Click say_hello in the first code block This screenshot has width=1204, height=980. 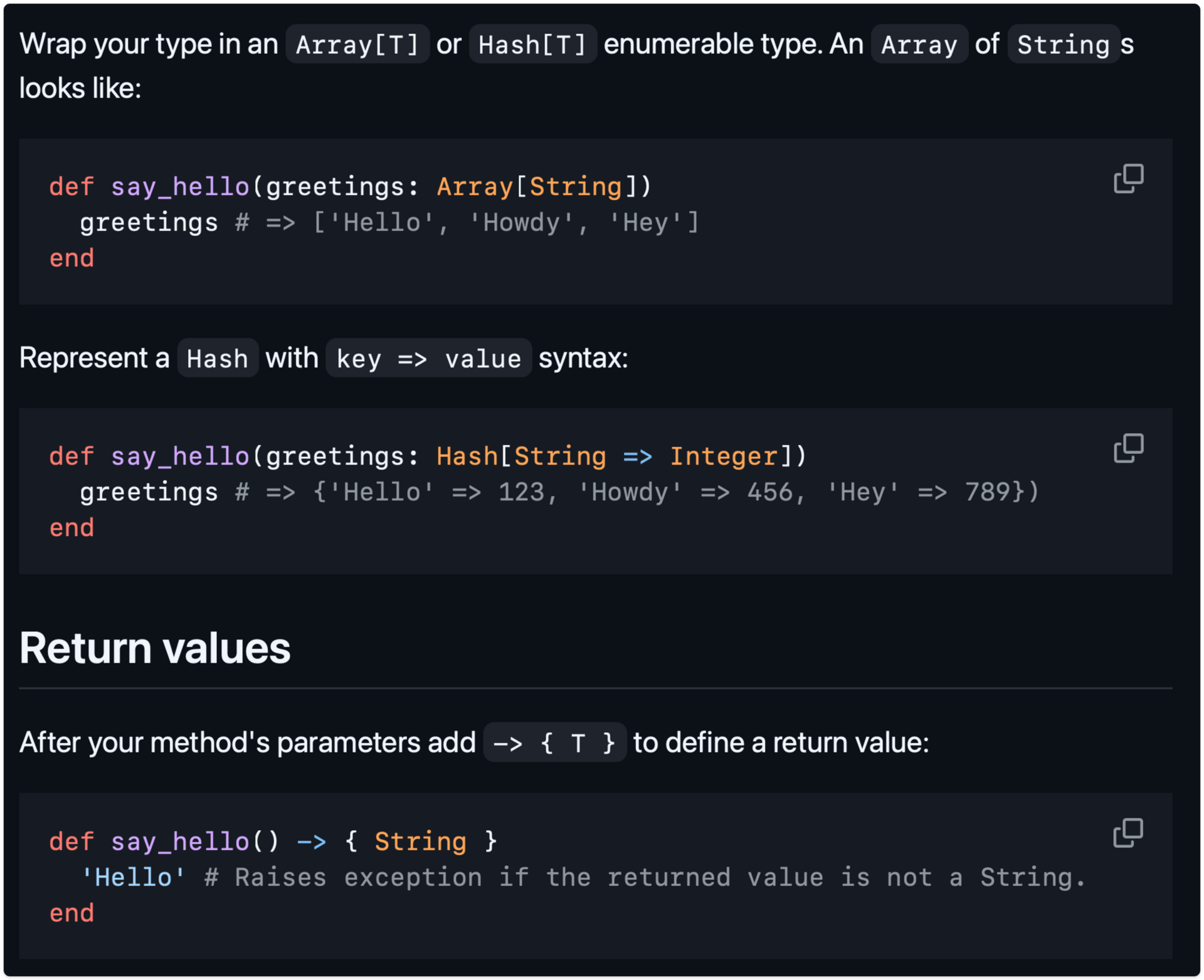180,187
